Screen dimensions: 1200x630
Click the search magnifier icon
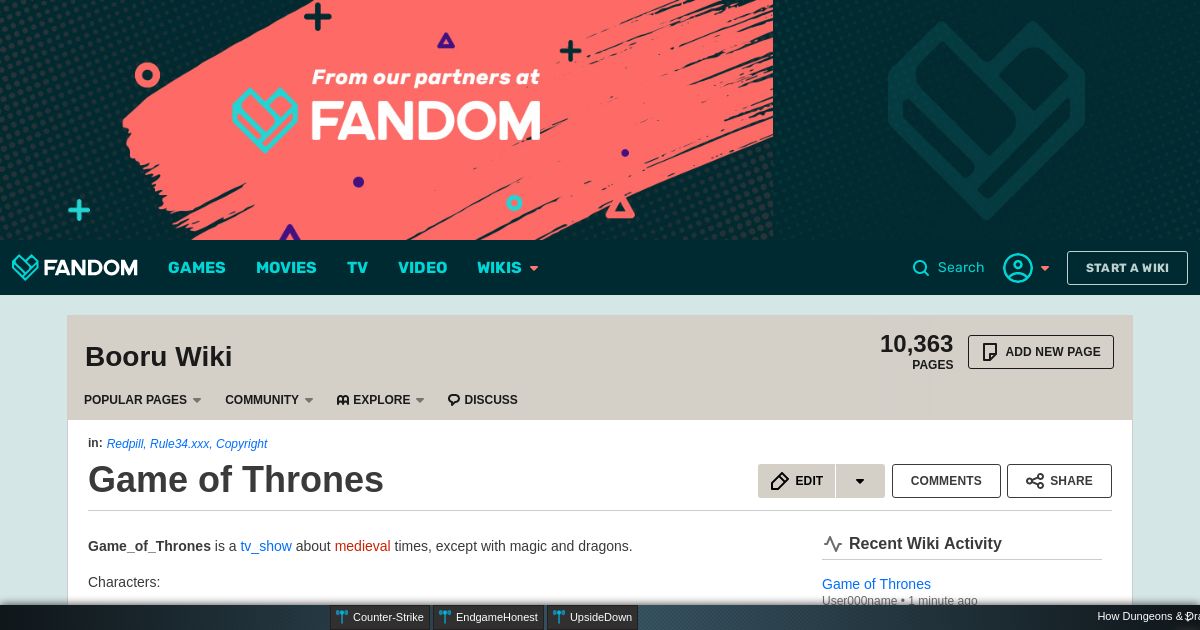coord(921,268)
